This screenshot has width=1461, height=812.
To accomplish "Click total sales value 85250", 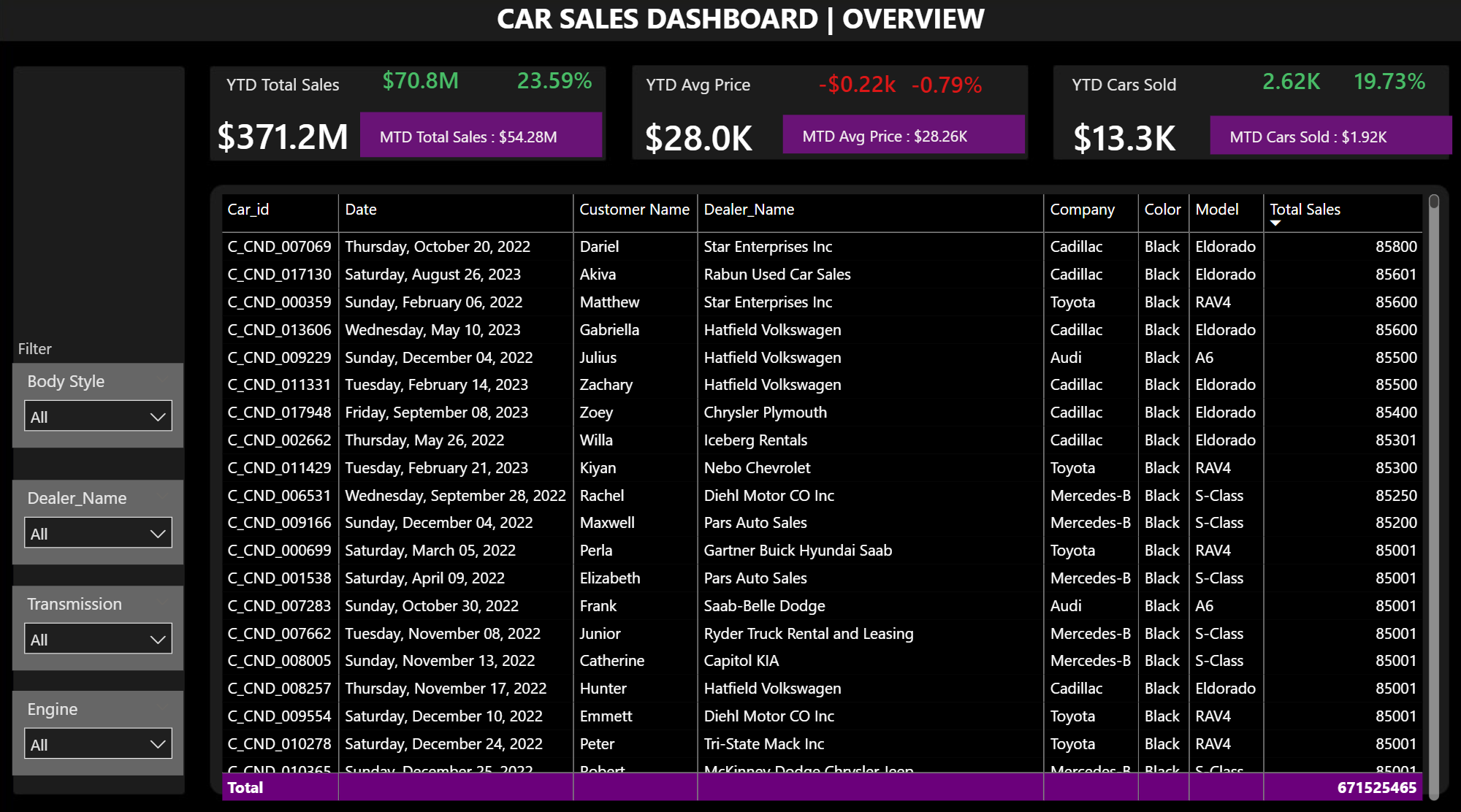I will tap(1396, 496).
